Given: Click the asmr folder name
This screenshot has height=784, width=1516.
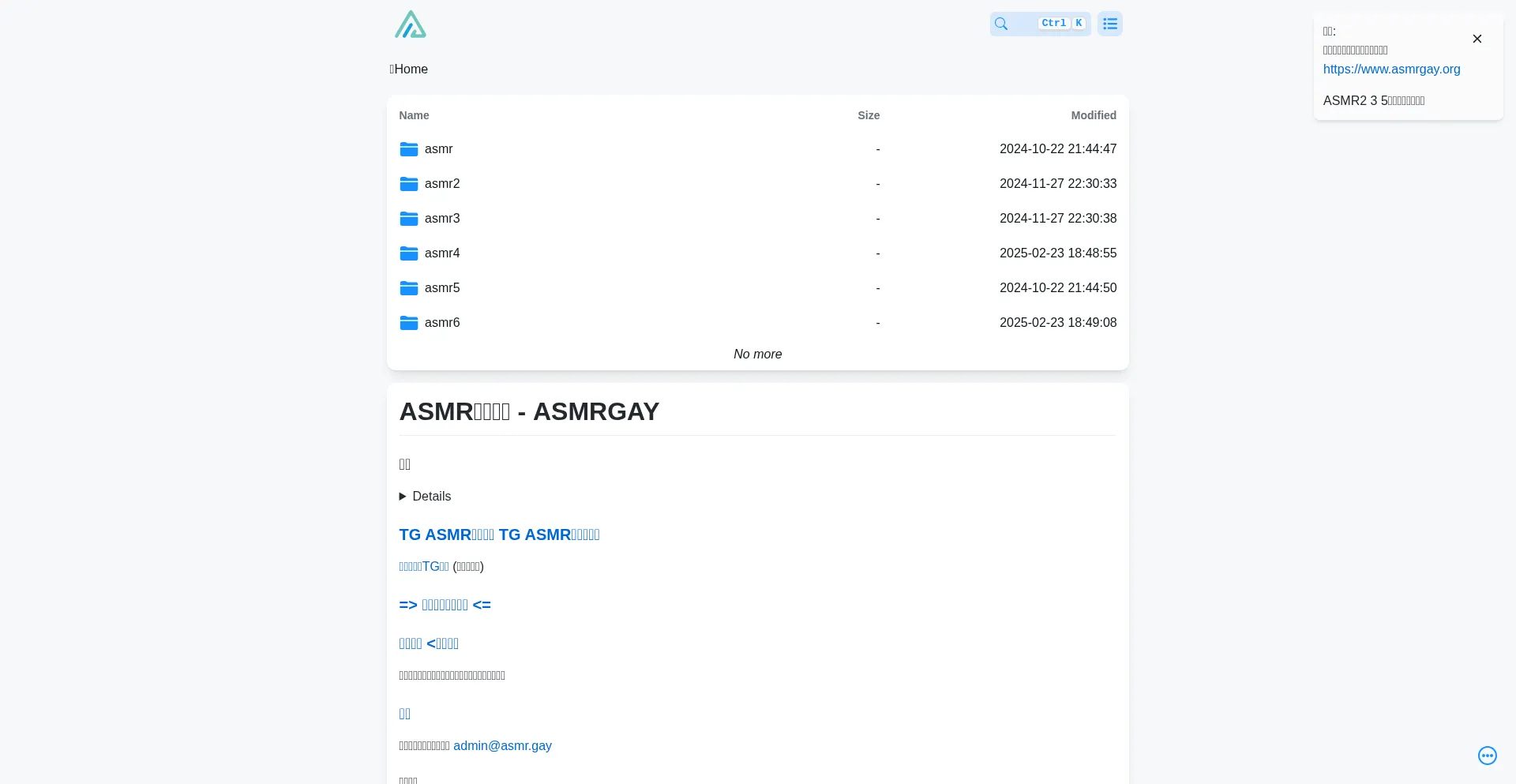Looking at the screenshot, I should pyautogui.click(x=438, y=149).
